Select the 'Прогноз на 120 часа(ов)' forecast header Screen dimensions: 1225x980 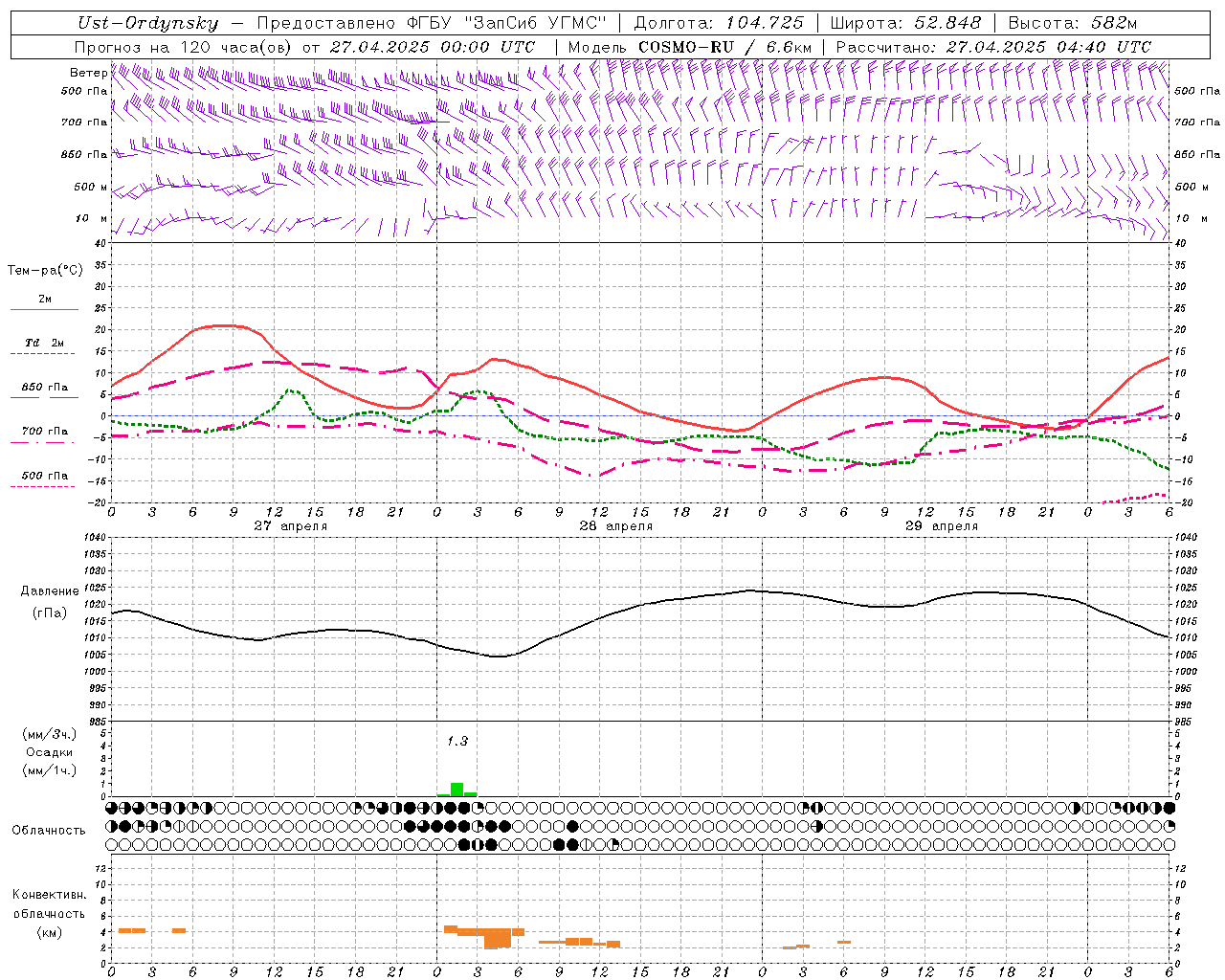pos(184,47)
